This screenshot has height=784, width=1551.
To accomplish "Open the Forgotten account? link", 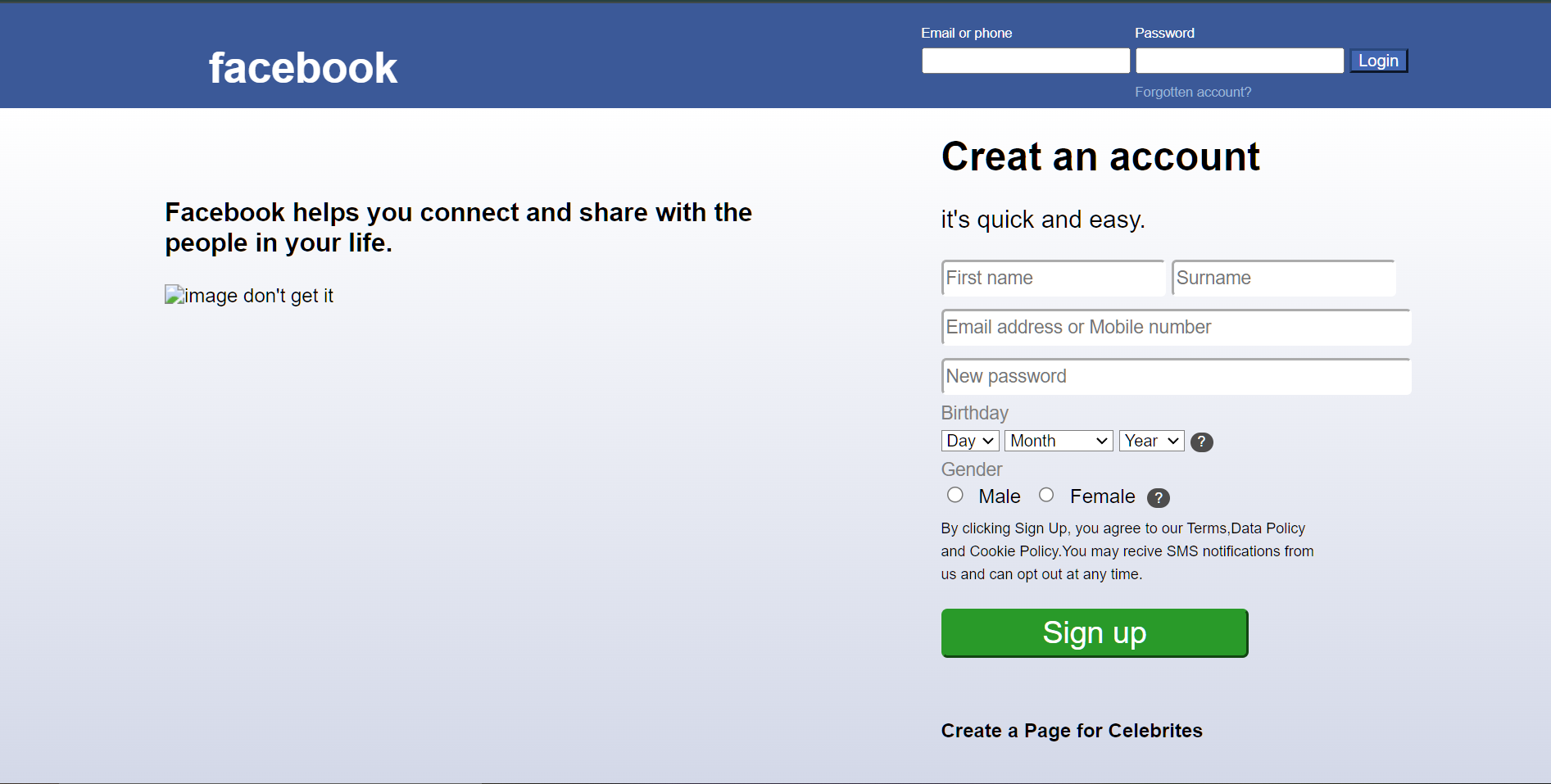I will pos(1192,92).
